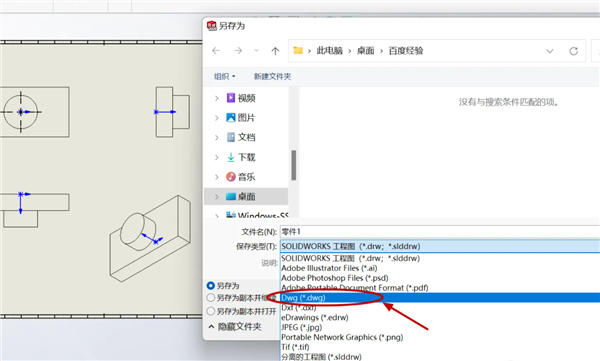This screenshot has width=600, height=361.
Task: Click the bottom-left projected view in drawing
Action: (x=34, y=210)
